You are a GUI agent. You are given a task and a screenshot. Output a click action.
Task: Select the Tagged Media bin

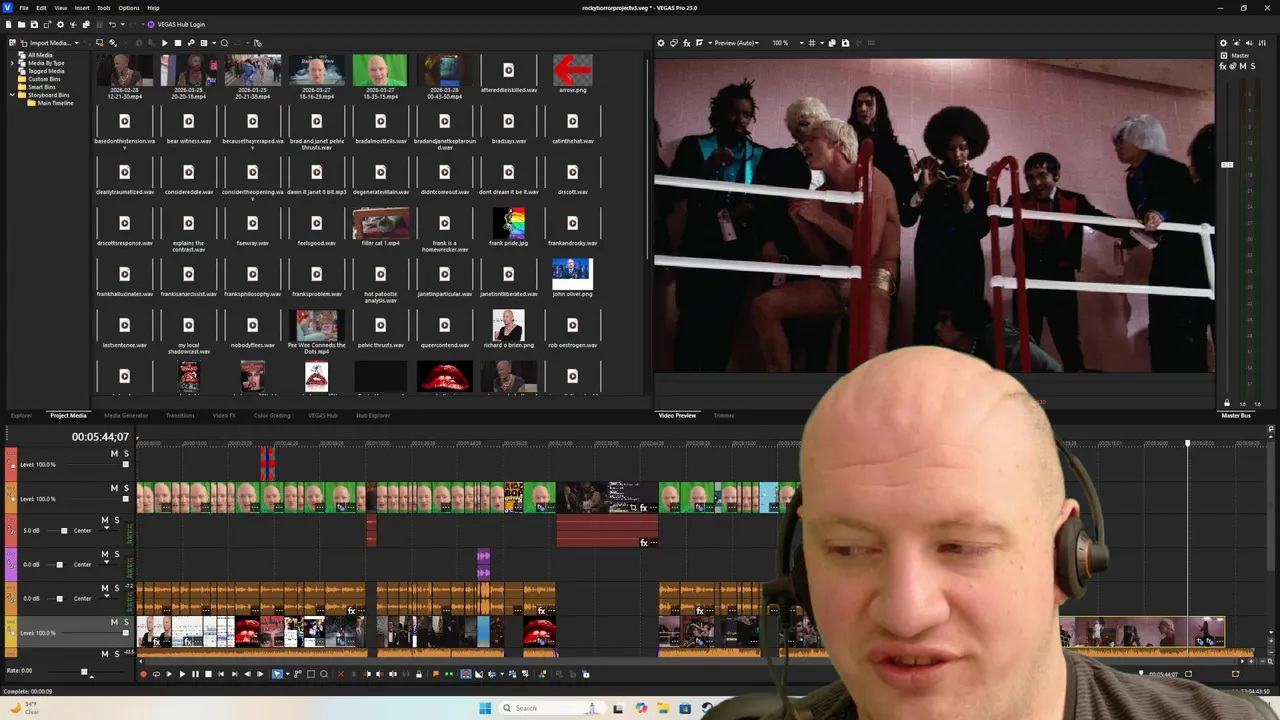(x=46, y=71)
